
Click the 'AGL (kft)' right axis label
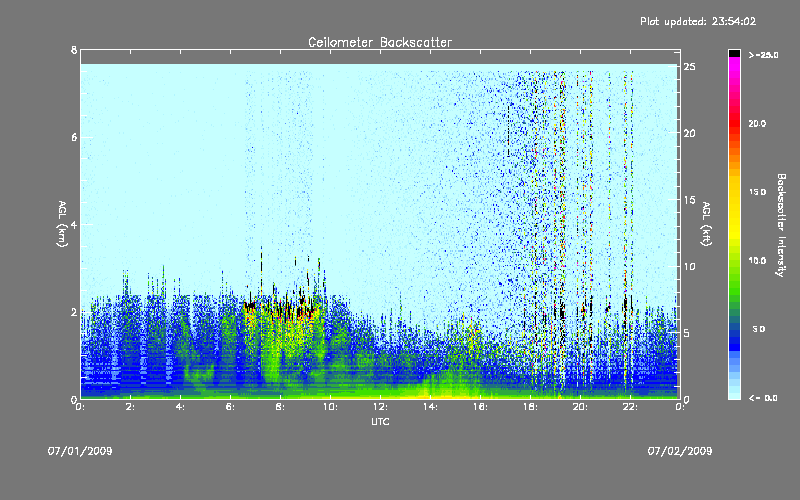(x=706, y=224)
